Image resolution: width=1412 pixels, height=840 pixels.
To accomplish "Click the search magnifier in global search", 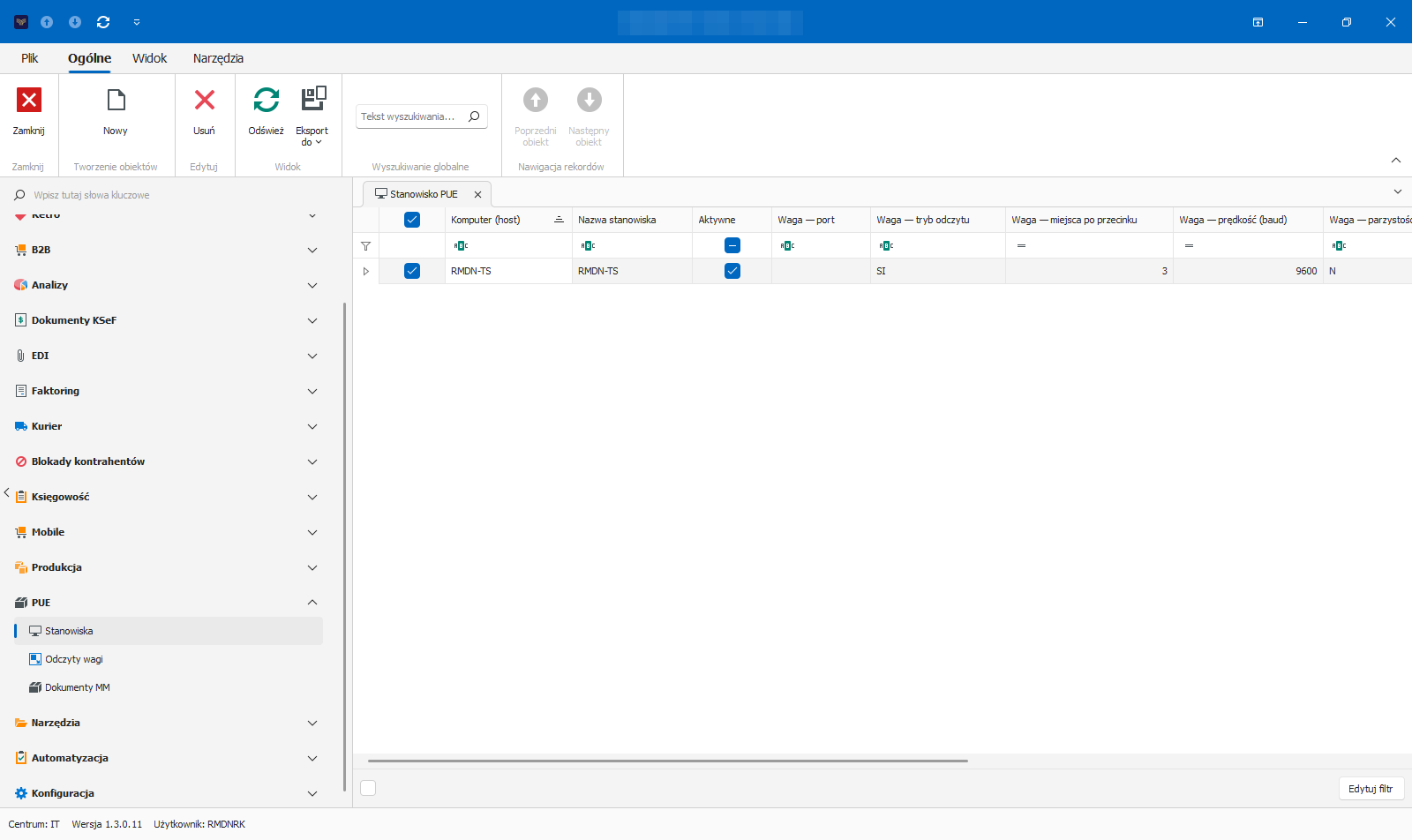I will 474,116.
